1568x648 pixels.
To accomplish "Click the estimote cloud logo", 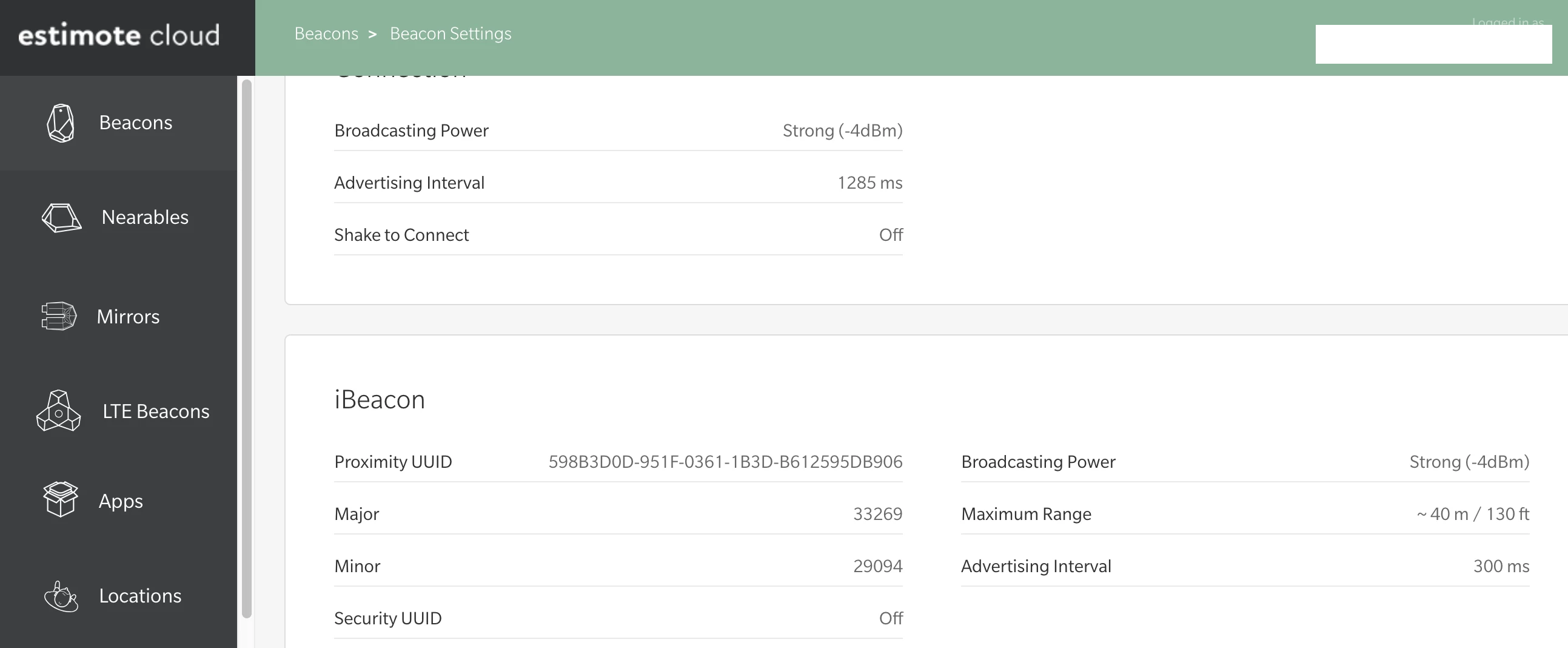I will [x=119, y=35].
